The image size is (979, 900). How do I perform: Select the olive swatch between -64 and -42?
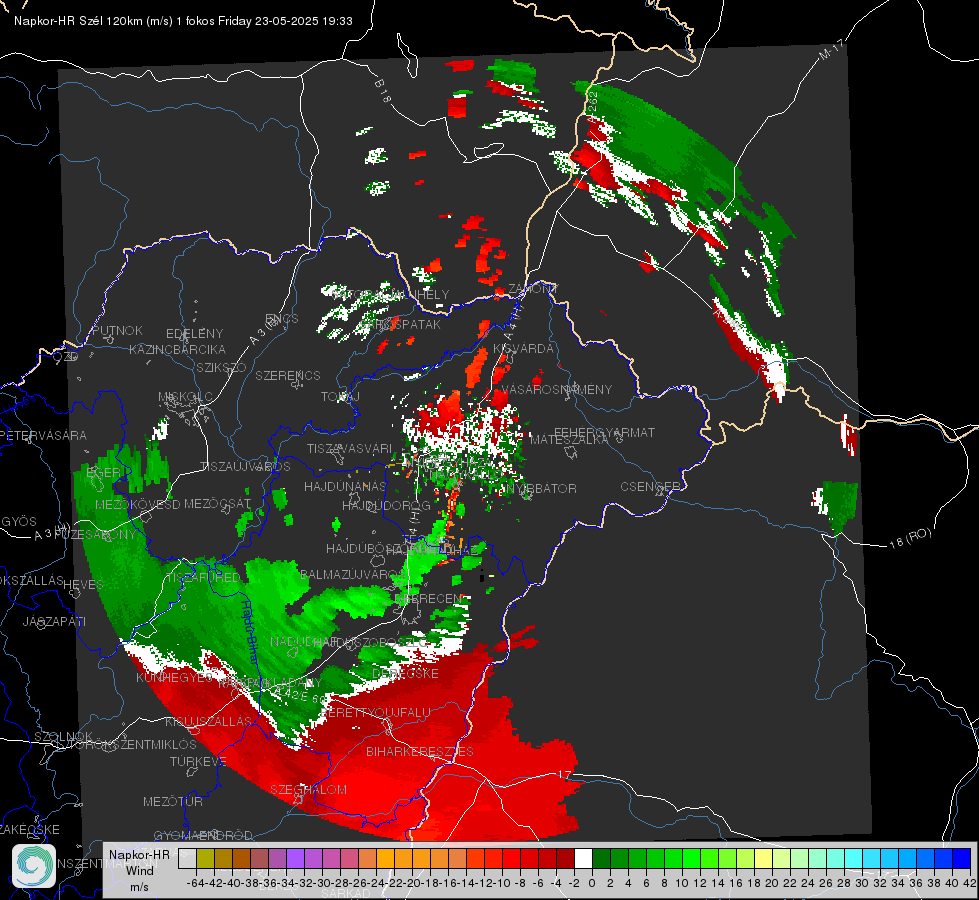click(205, 858)
